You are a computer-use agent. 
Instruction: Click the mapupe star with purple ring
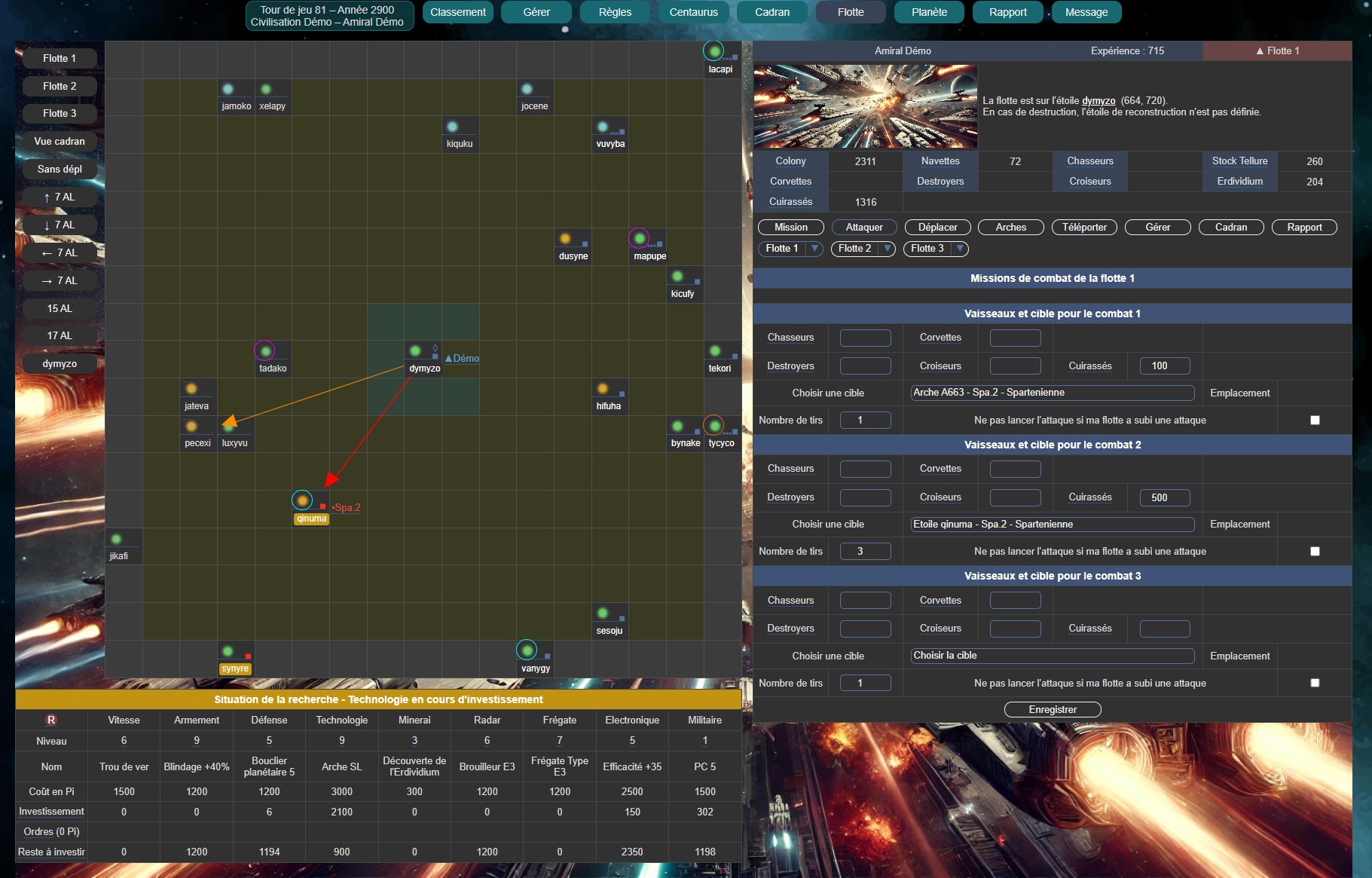[x=639, y=238]
